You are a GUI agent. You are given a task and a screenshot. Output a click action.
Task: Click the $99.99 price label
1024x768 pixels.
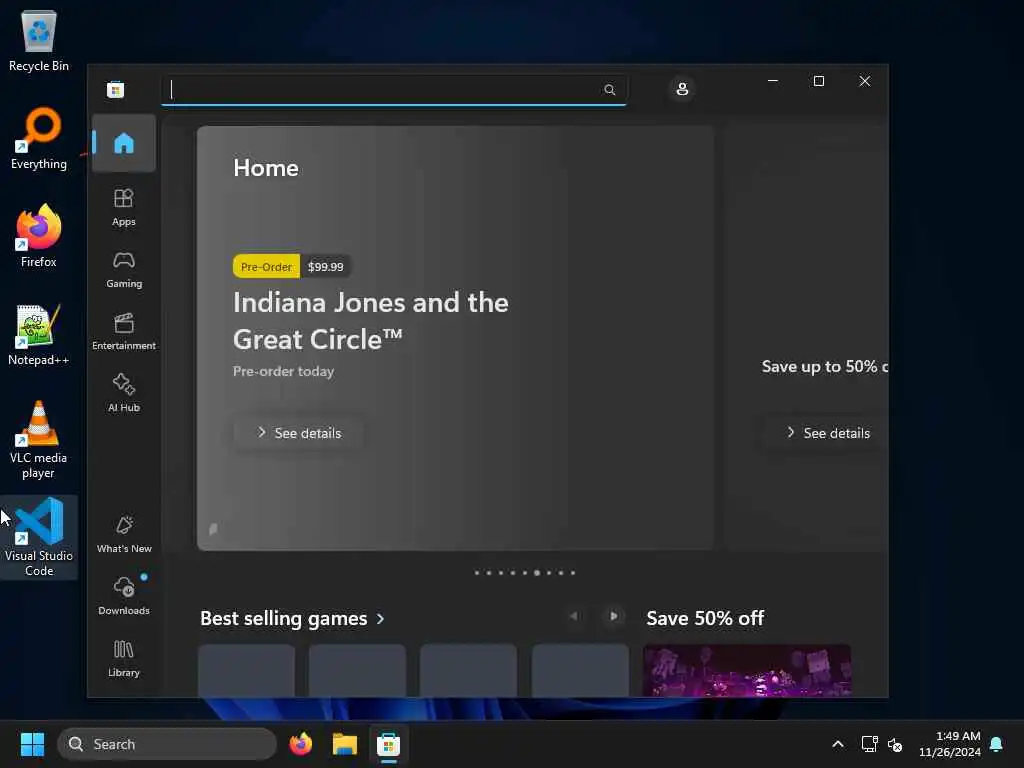click(325, 266)
